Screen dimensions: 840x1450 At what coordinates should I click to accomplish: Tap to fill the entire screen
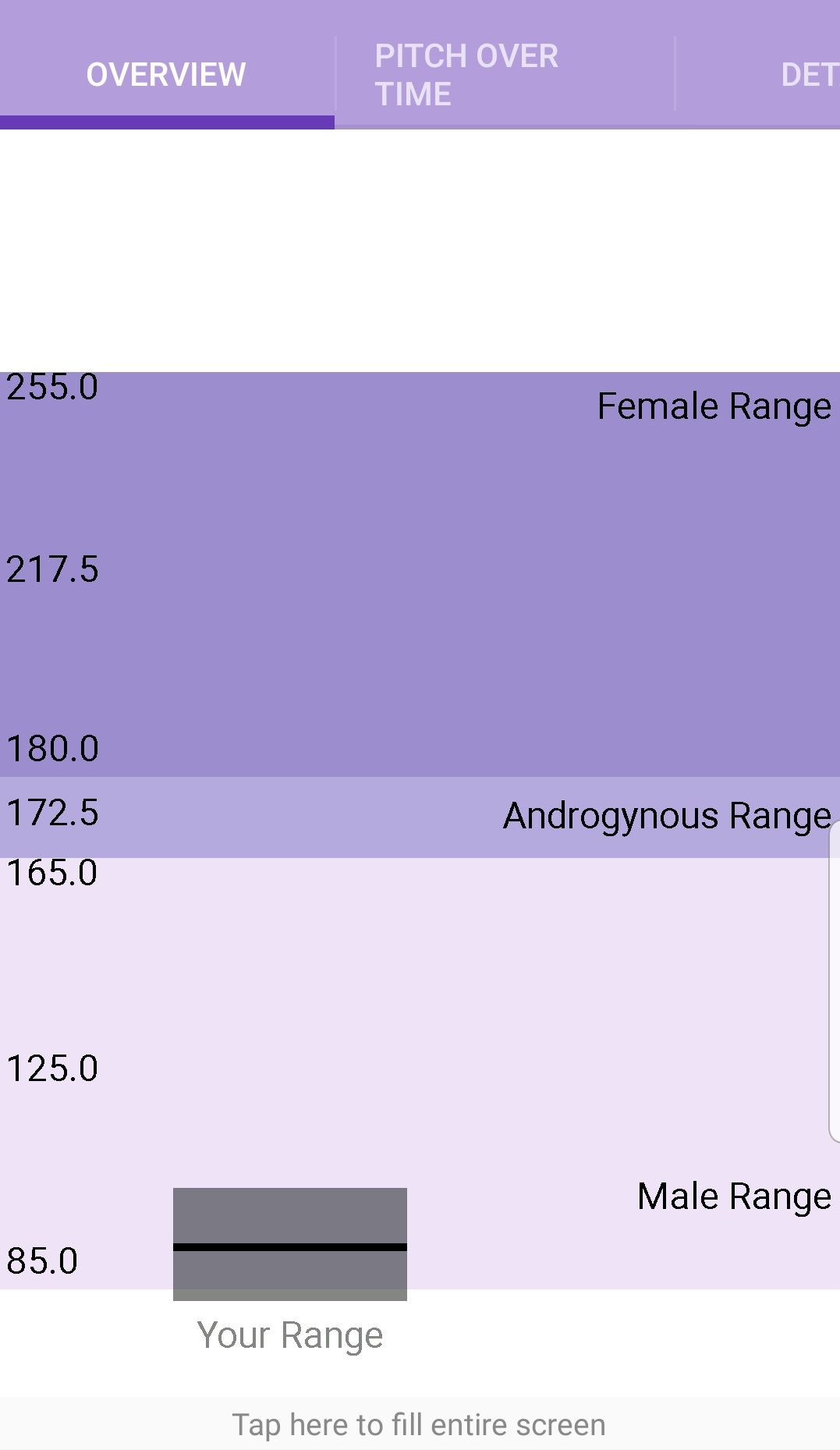tap(420, 1423)
